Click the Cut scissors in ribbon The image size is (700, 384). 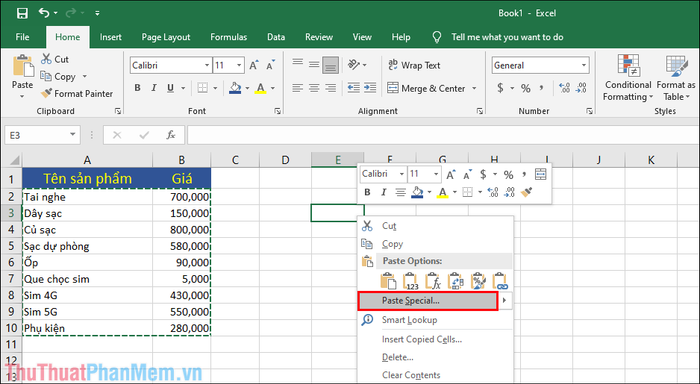46,59
